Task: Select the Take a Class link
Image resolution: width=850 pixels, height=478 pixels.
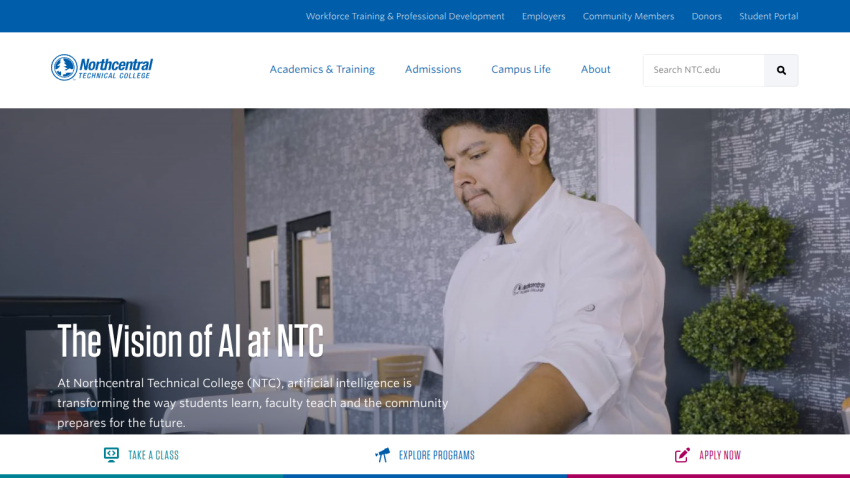Action: 153,455
